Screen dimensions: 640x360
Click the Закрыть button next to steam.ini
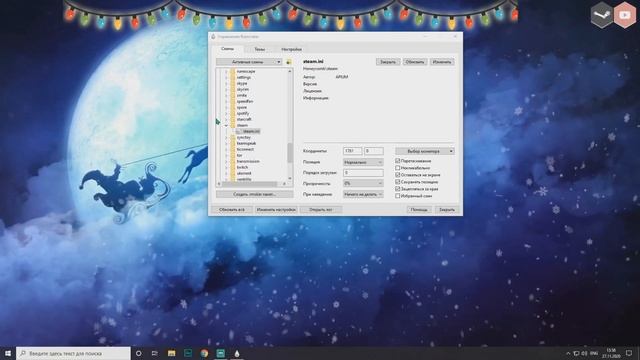(388, 62)
